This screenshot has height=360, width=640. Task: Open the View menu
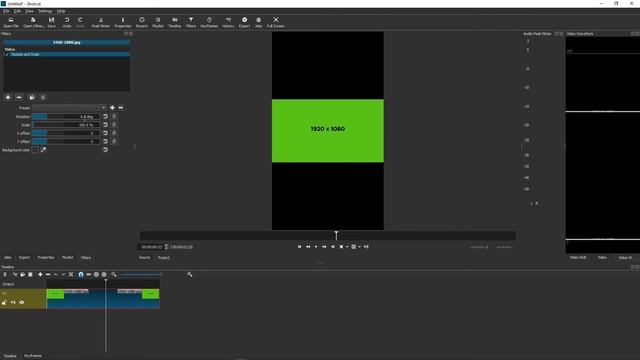click(x=29, y=11)
